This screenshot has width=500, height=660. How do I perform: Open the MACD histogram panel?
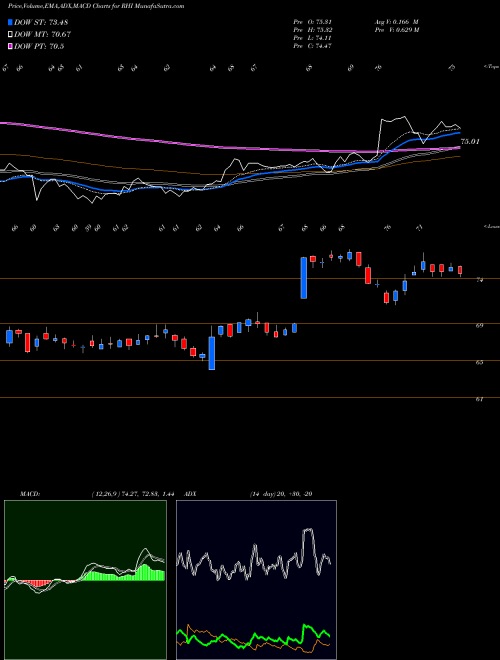(85, 580)
